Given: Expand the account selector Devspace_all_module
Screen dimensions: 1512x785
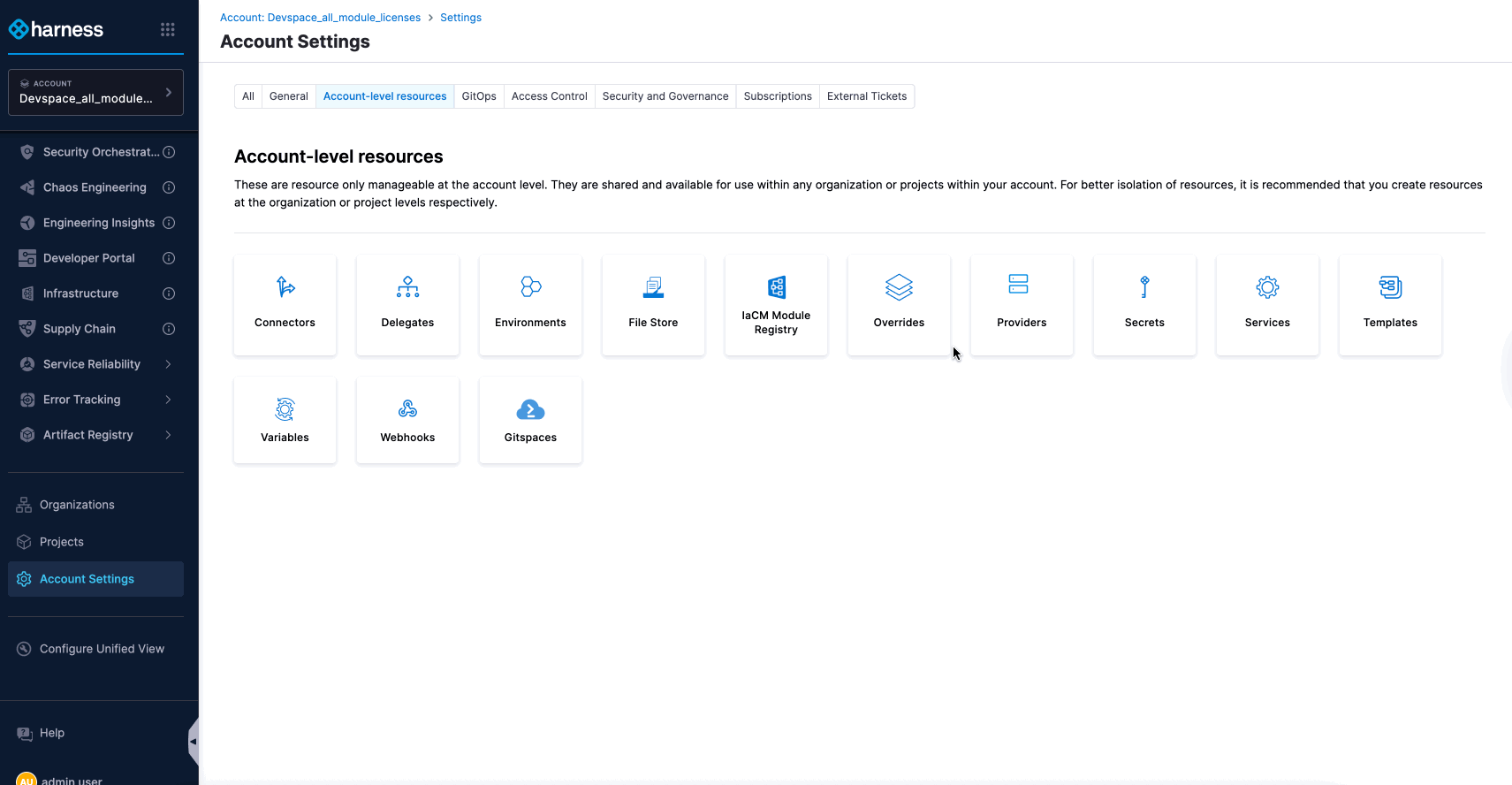Looking at the screenshot, I should click(x=95, y=92).
